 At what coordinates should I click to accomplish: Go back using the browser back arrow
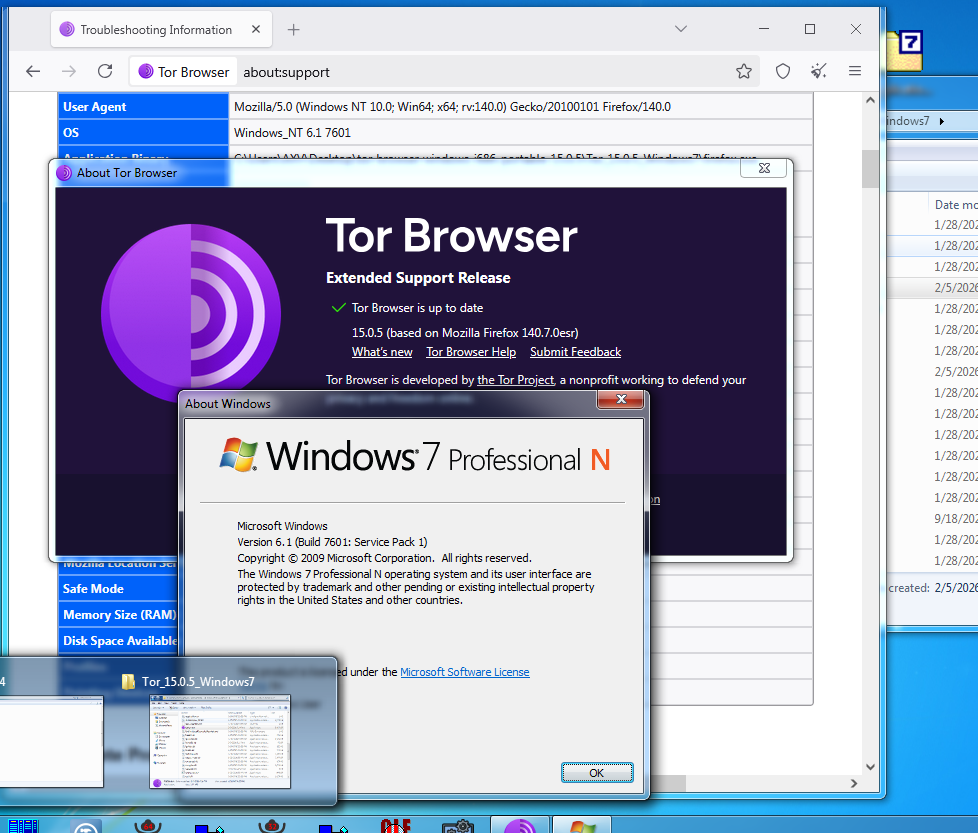(x=33, y=71)
